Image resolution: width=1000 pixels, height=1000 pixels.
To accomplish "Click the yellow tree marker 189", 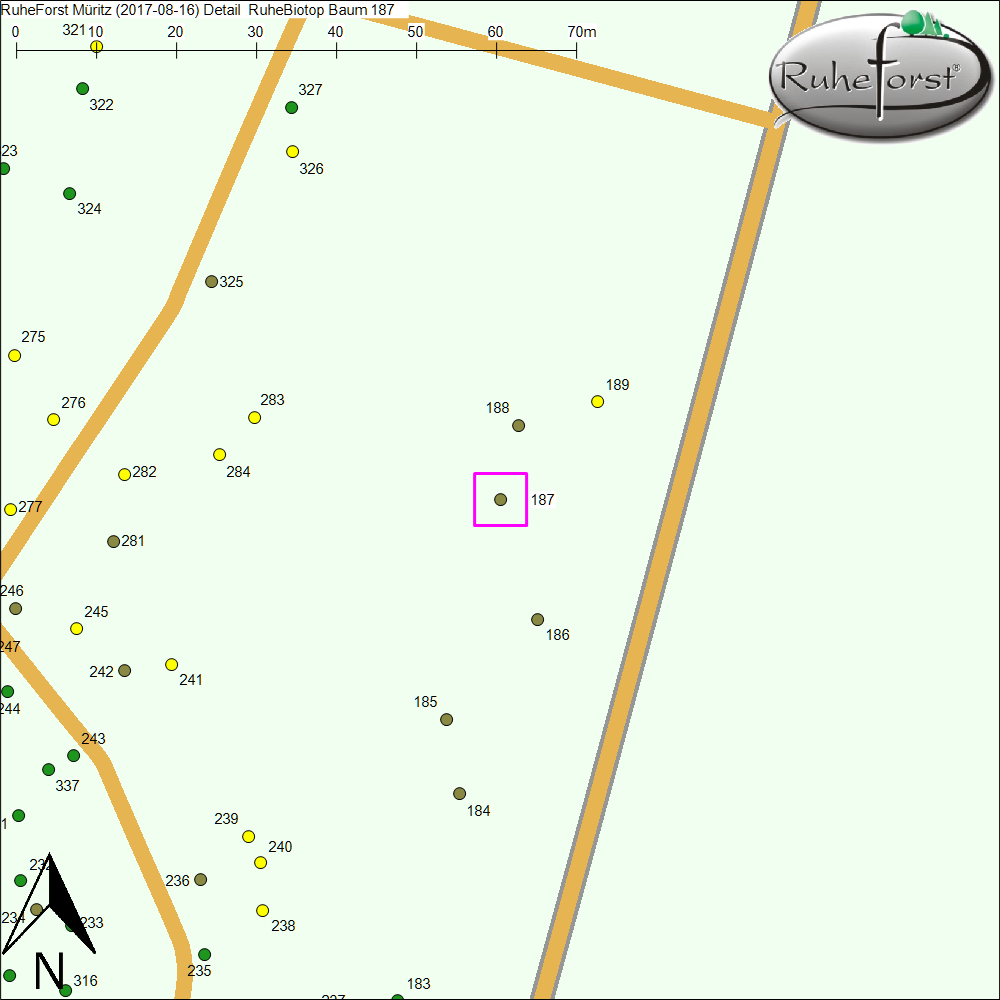I will (x=598, y=401).
